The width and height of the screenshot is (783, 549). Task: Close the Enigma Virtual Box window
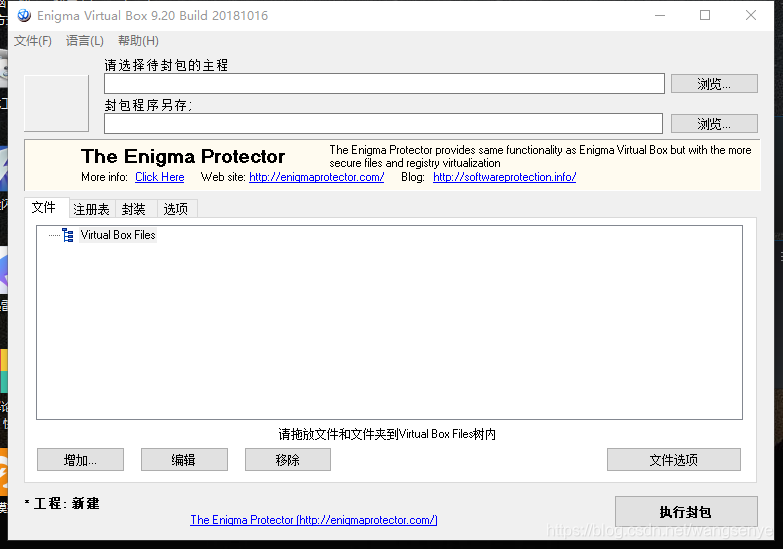(x=751, y=15)
